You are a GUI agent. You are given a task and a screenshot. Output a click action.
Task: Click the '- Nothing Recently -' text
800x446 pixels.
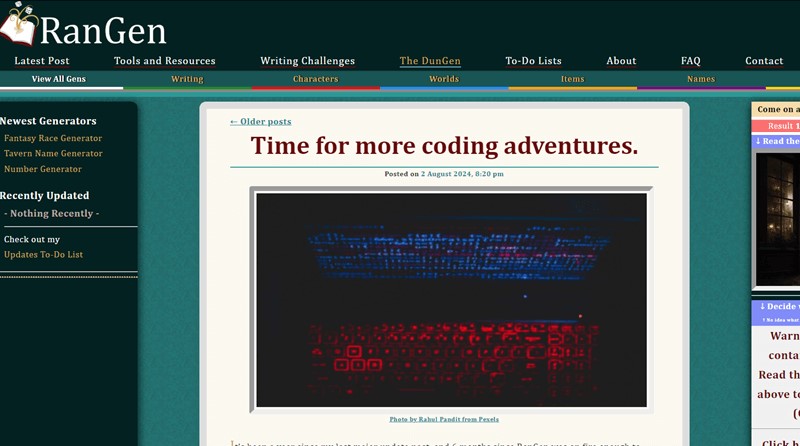[x=52, y=214]
